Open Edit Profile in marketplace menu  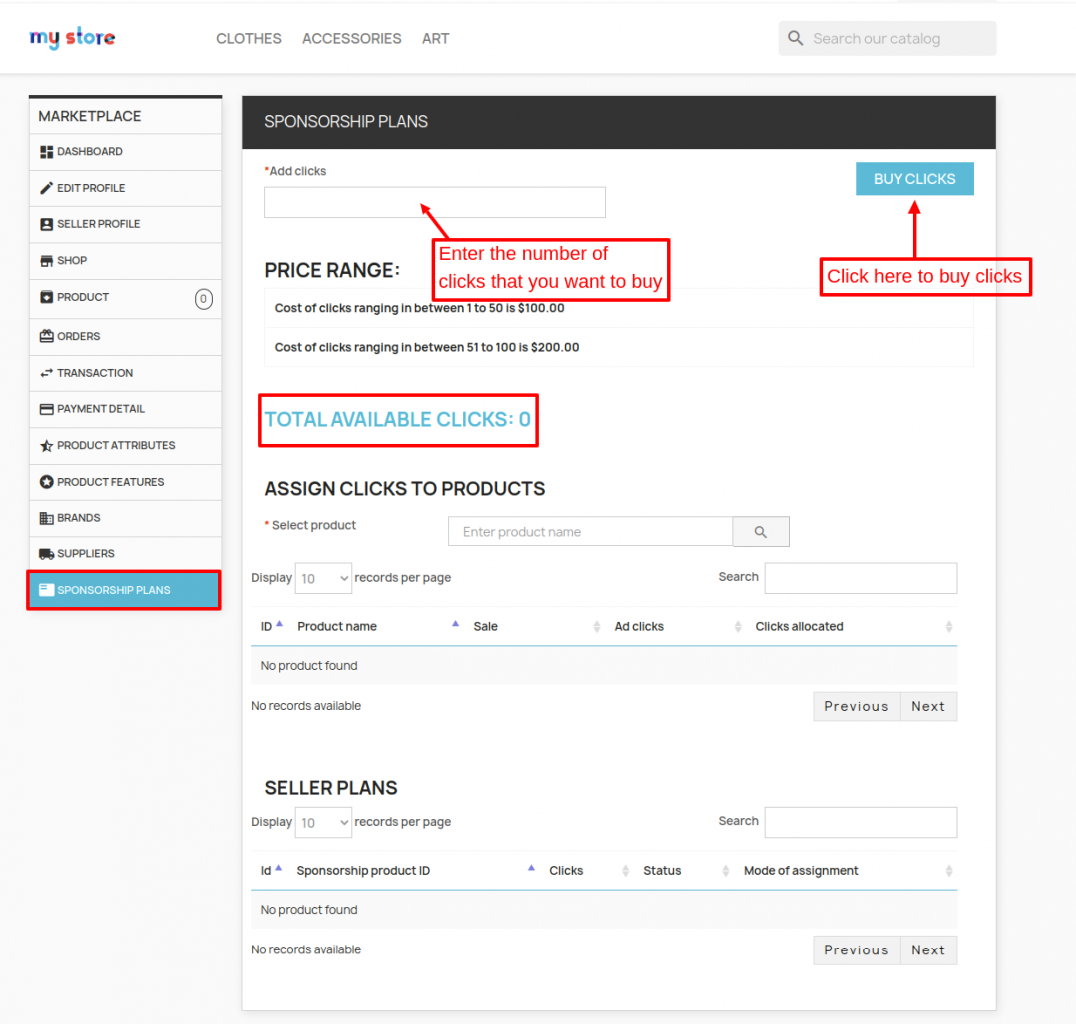click(125, 188)
